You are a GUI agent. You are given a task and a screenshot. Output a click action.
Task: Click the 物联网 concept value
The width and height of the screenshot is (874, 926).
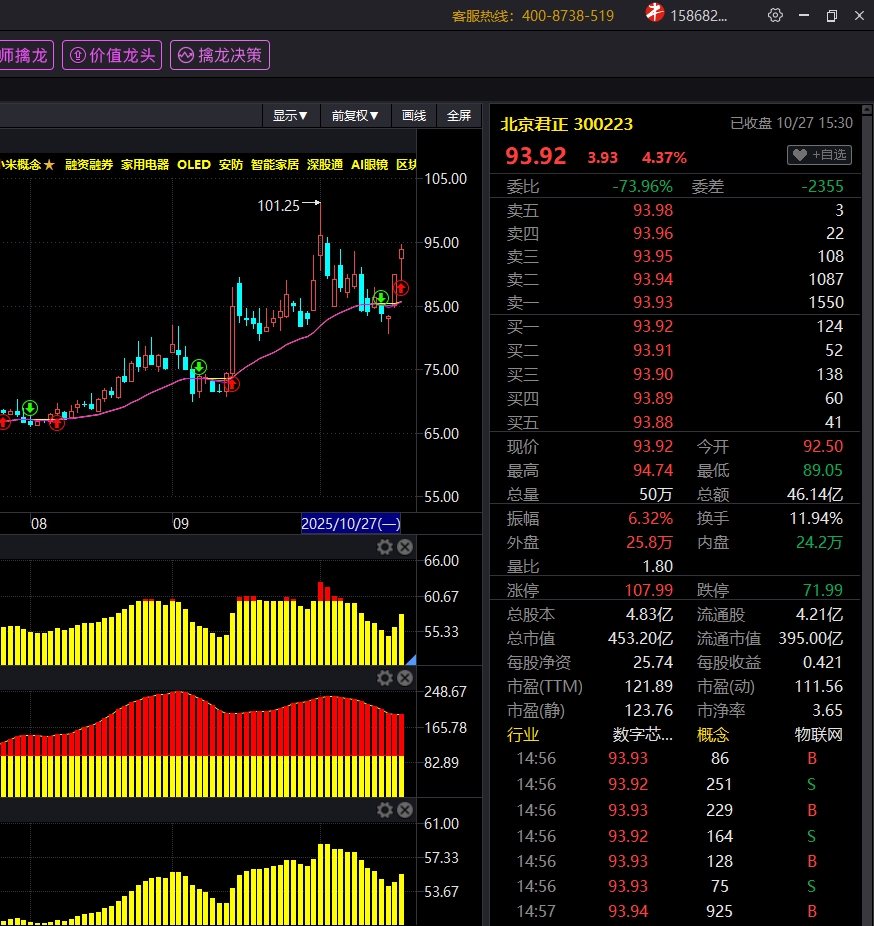click(x=818, y=735)
